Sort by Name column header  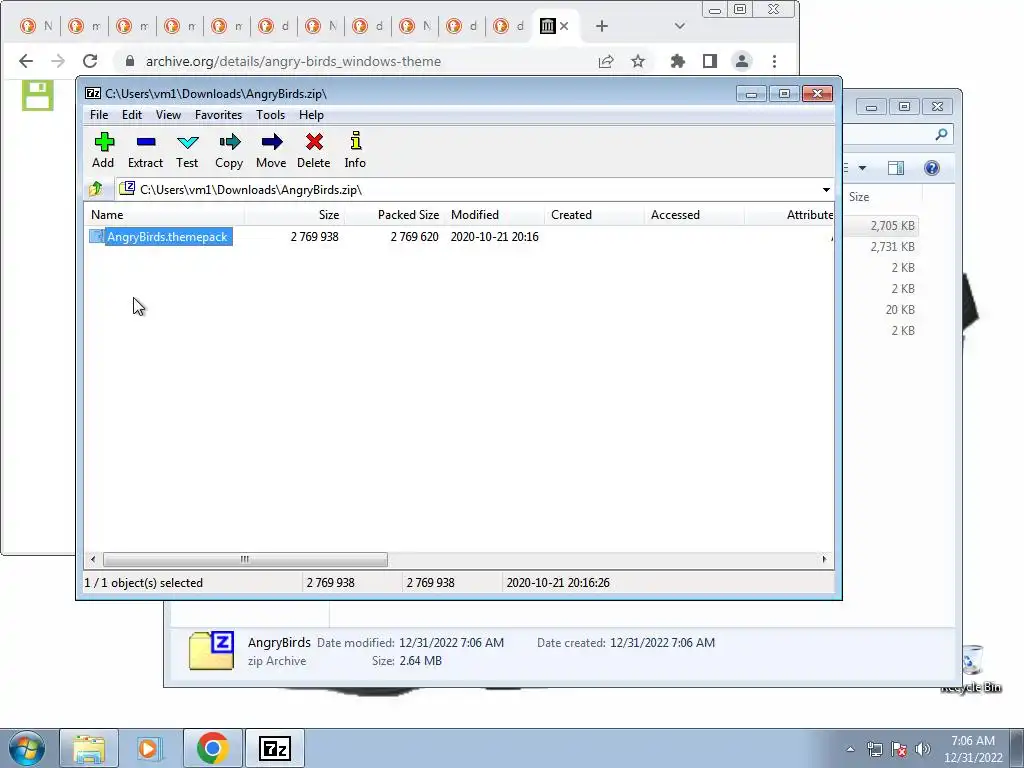[164, 215]
